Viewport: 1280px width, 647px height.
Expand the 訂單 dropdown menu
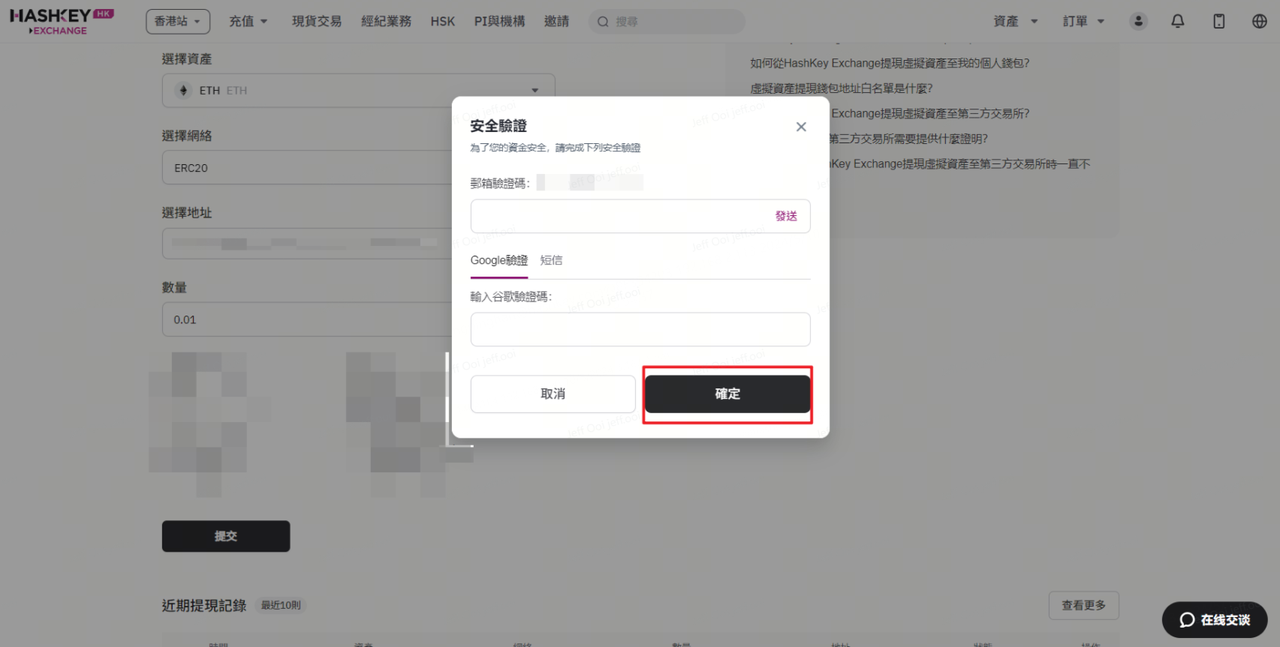point(1084,21)
